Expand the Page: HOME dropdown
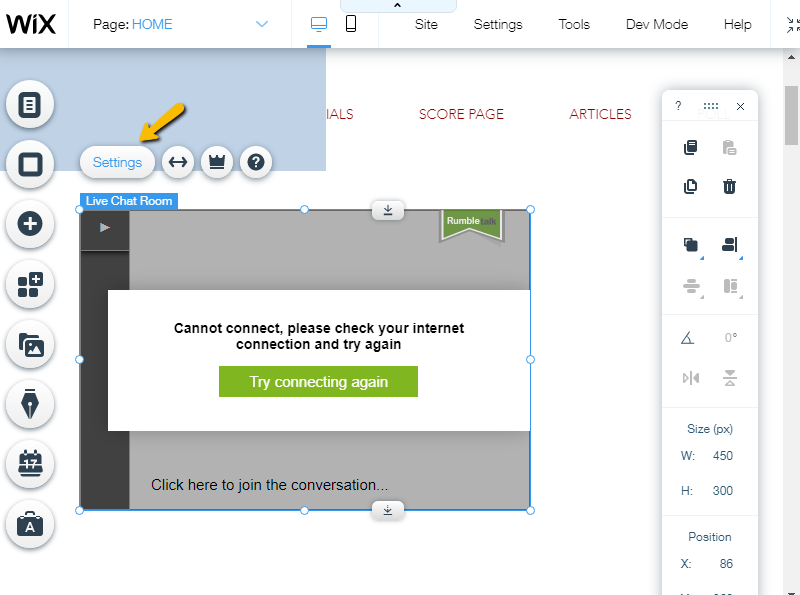This screenshot has height=595, width=800. tap(262, 24)
